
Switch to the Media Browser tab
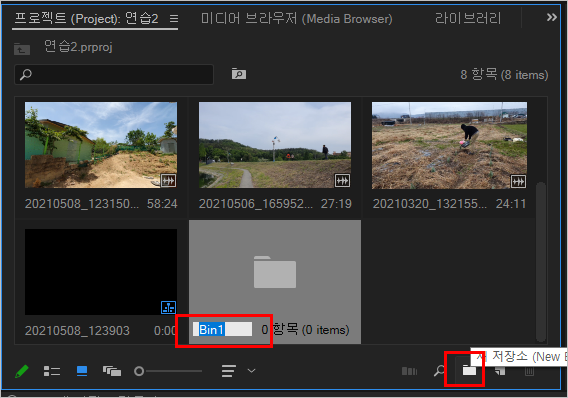coord(296,18)
